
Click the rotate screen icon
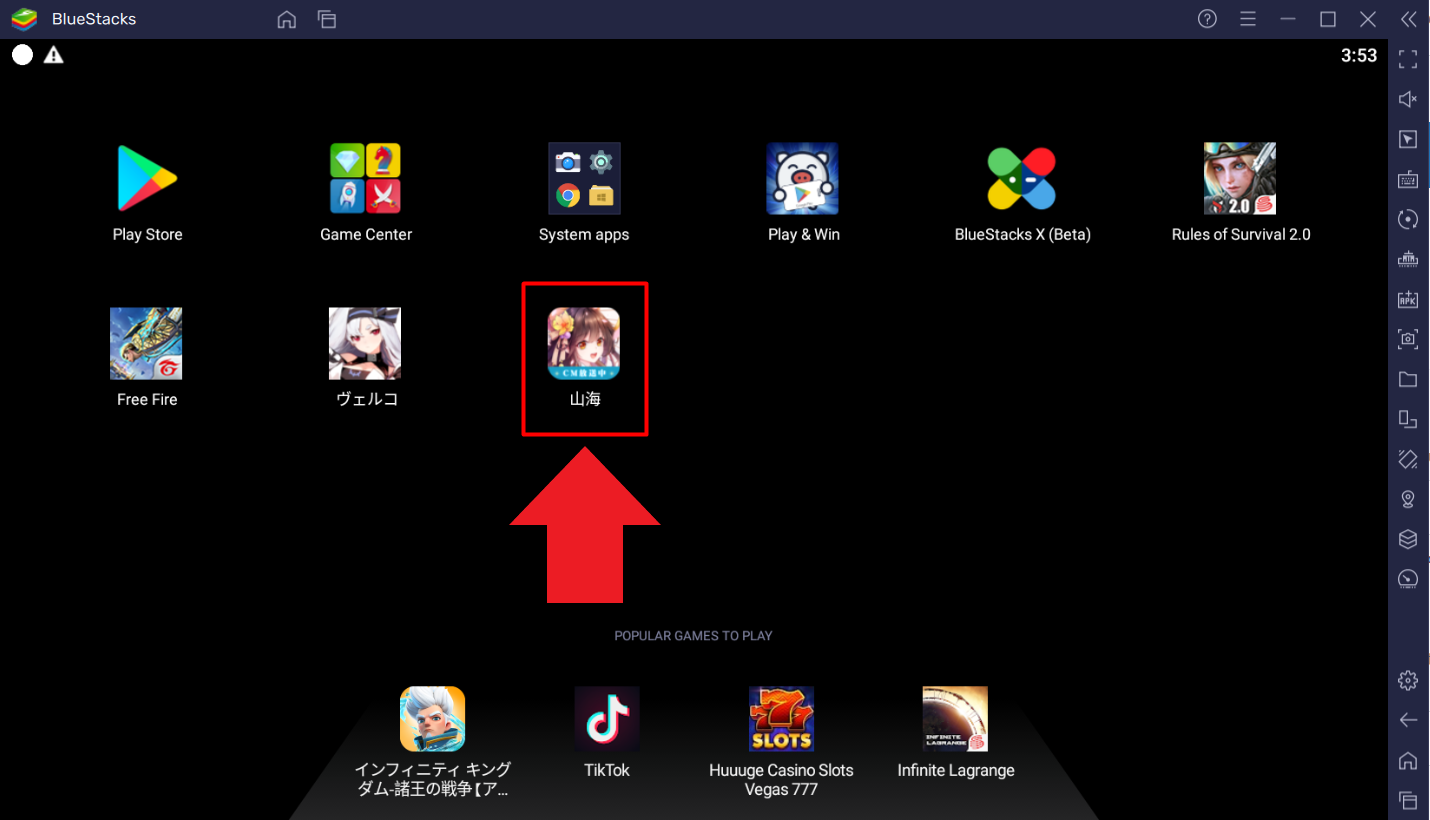(x=1408, y=419)
